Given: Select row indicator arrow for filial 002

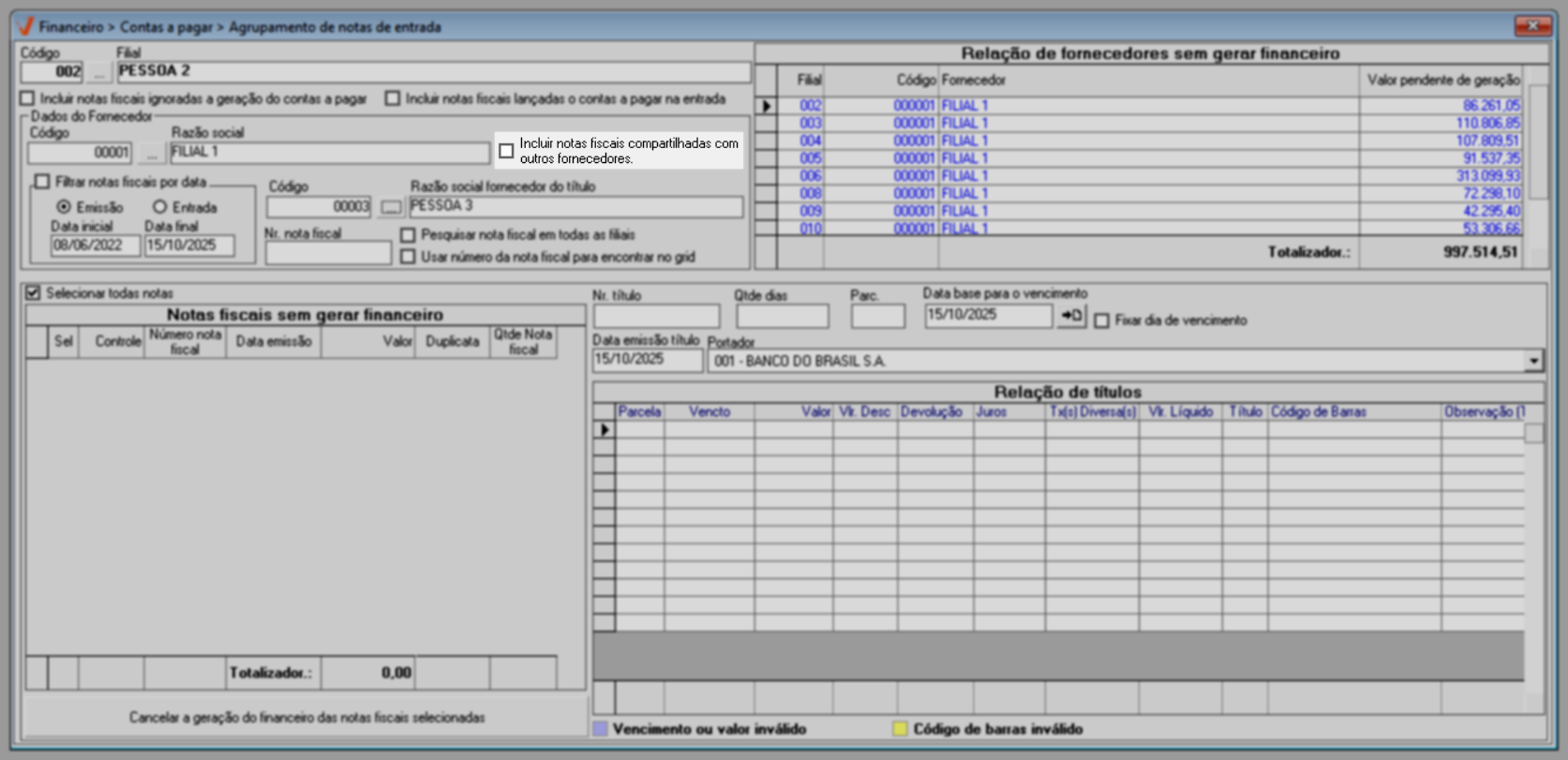Looking at the screenshot, I should click(766, 106).
